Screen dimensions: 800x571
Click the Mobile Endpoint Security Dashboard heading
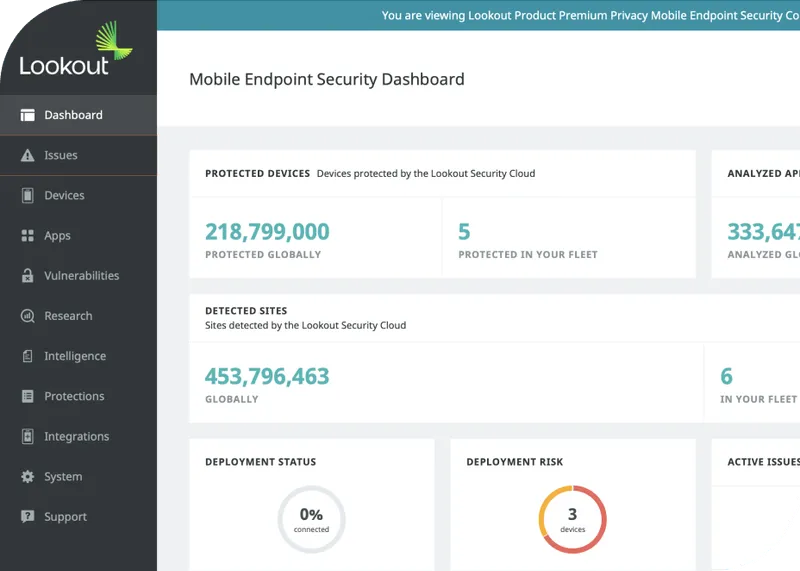(x=327, y=79)
